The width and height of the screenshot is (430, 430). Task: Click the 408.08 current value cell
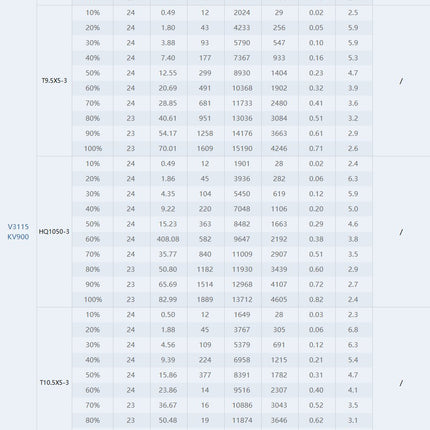pos(168,239)
